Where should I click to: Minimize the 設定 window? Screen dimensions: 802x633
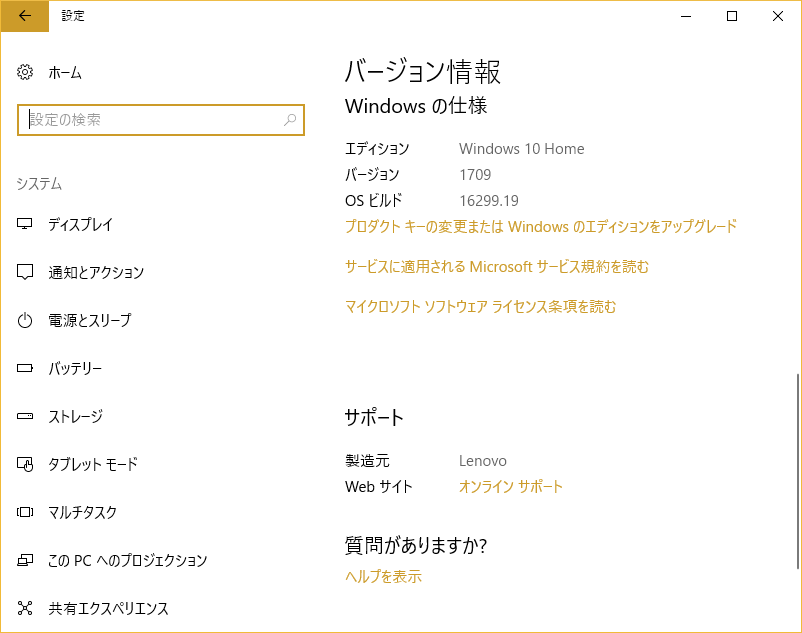[686, 16]
